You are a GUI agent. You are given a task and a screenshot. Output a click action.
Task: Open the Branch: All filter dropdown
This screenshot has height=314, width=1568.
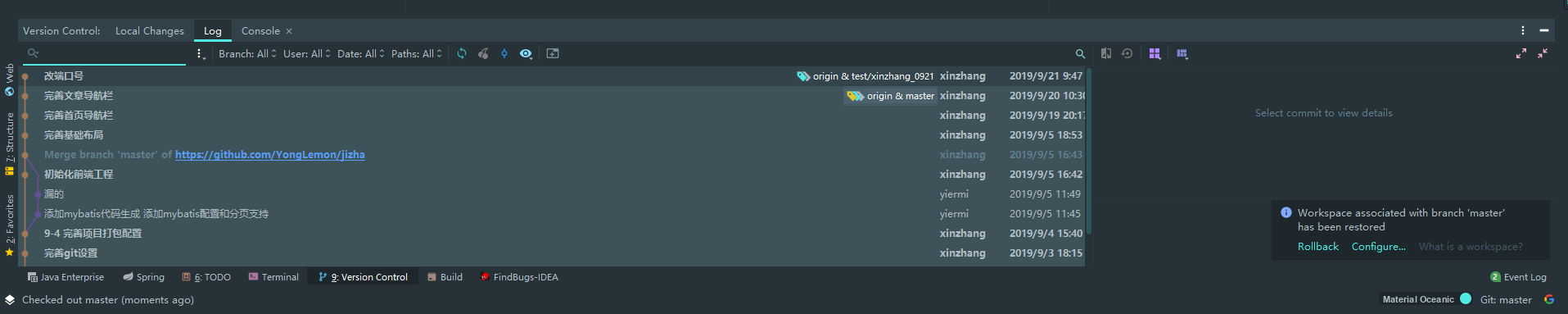(x=247, y=53)
